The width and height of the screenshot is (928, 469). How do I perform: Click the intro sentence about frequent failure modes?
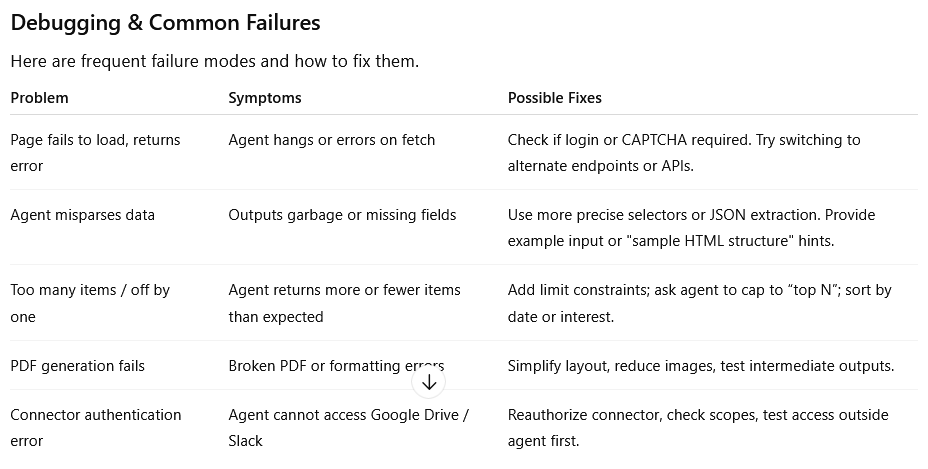point(214,61)
